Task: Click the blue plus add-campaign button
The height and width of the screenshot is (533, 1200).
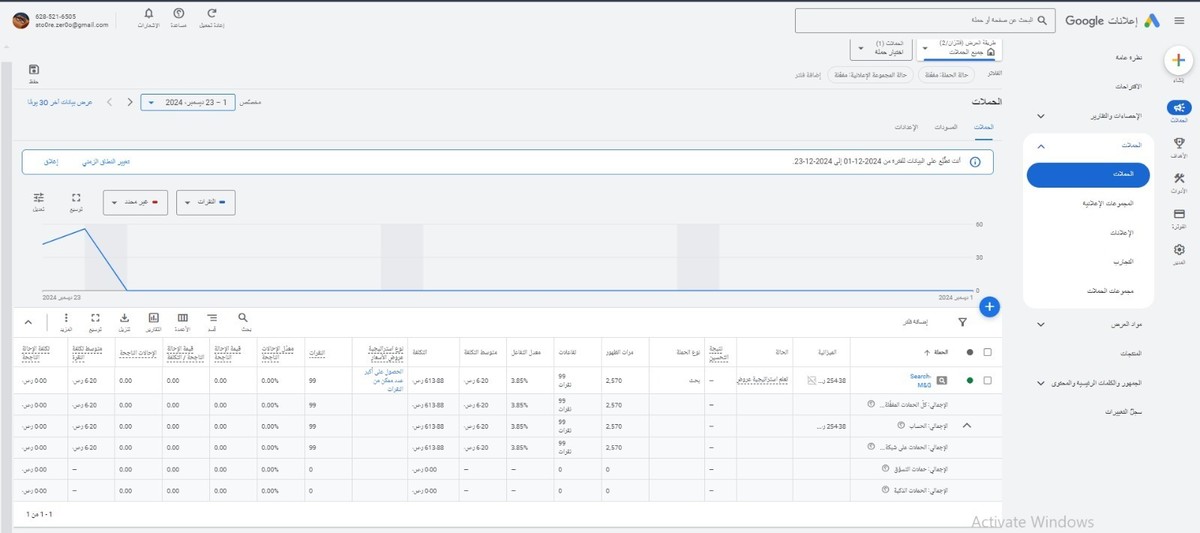Action: tap(989, 306)
